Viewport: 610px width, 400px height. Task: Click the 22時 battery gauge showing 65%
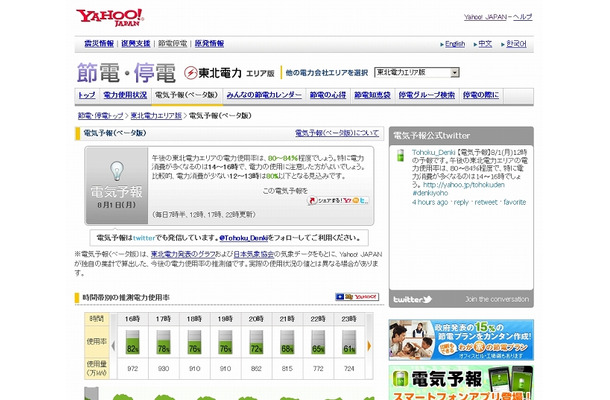pos(318,342)
